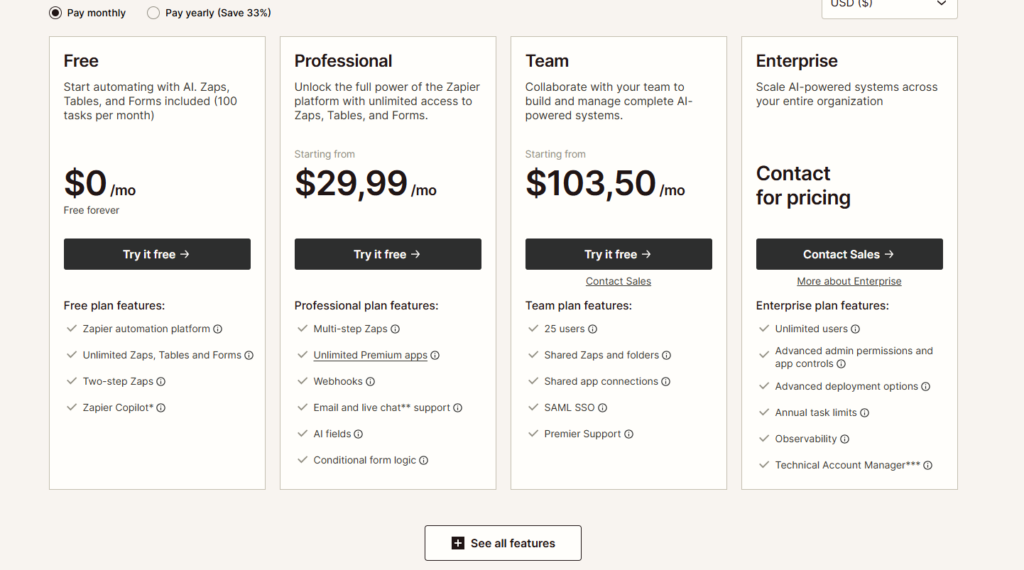Click info icon beside AI fields

[358, 434]
